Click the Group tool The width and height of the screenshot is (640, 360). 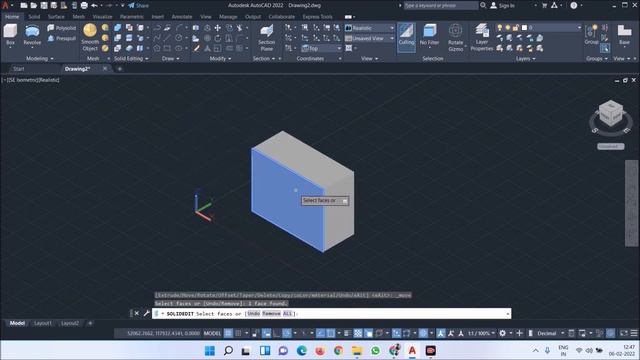591,35
